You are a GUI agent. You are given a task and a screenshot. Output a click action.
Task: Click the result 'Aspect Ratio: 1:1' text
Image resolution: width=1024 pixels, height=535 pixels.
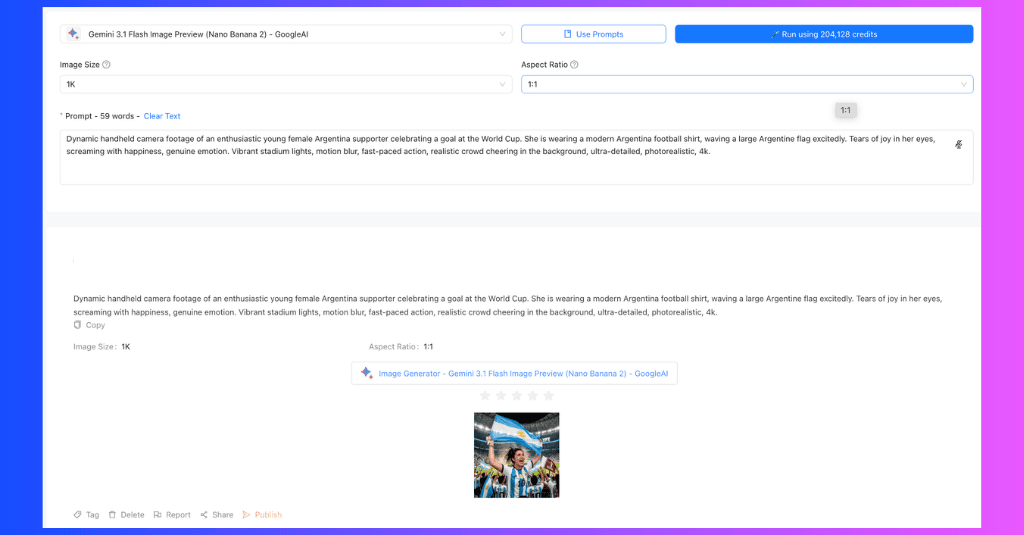(401, 347)
